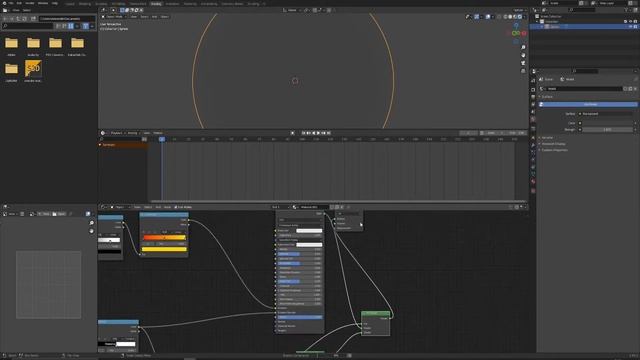Expand the Surface panel in World properties

pyautogui.click(x=547, y=97)
